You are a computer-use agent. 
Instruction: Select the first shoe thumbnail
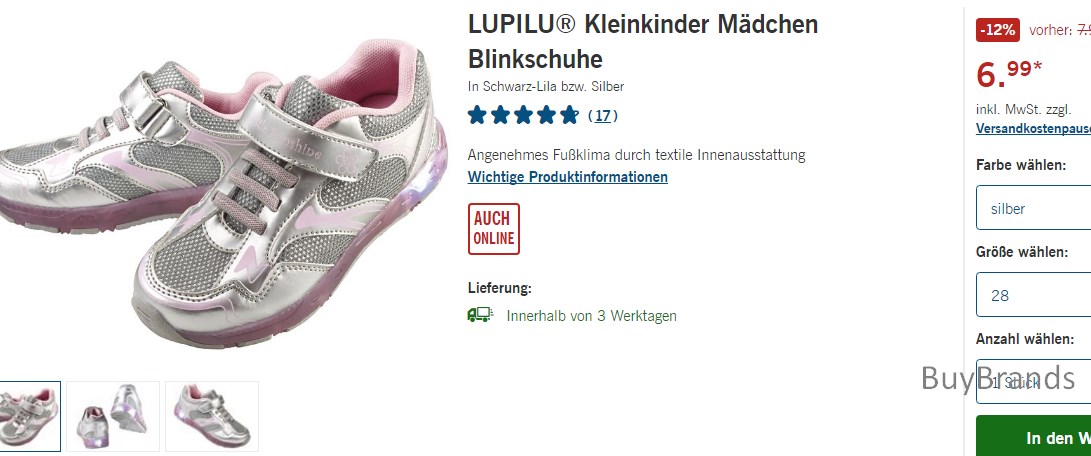(30, 416)
